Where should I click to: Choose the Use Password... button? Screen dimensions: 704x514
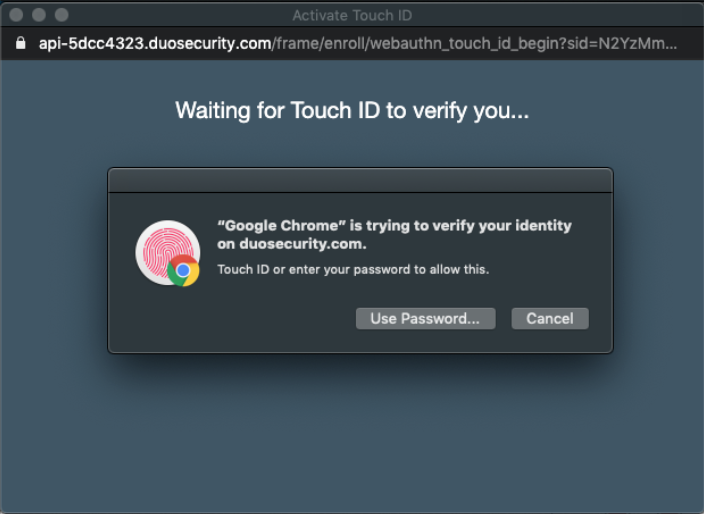[x=425, y=318]
